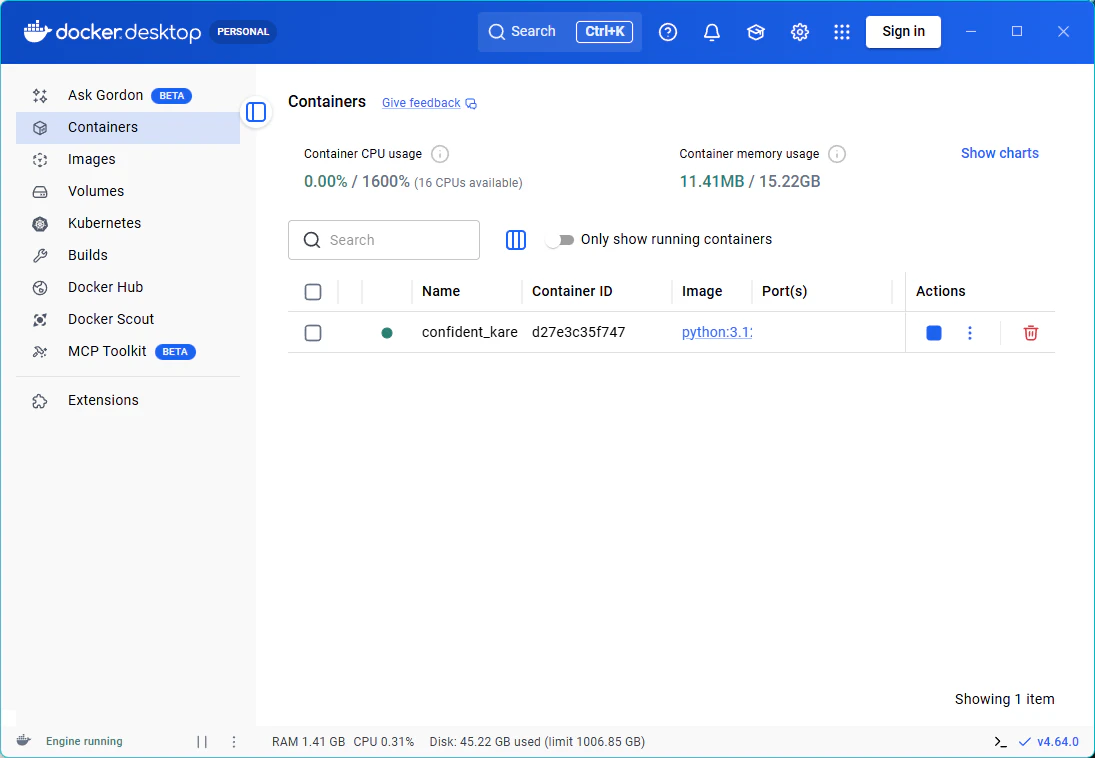This screenshot has width=1095, height=758.
Task: Open the Learning center graduation cap icon
Action: tap(756, 31)
